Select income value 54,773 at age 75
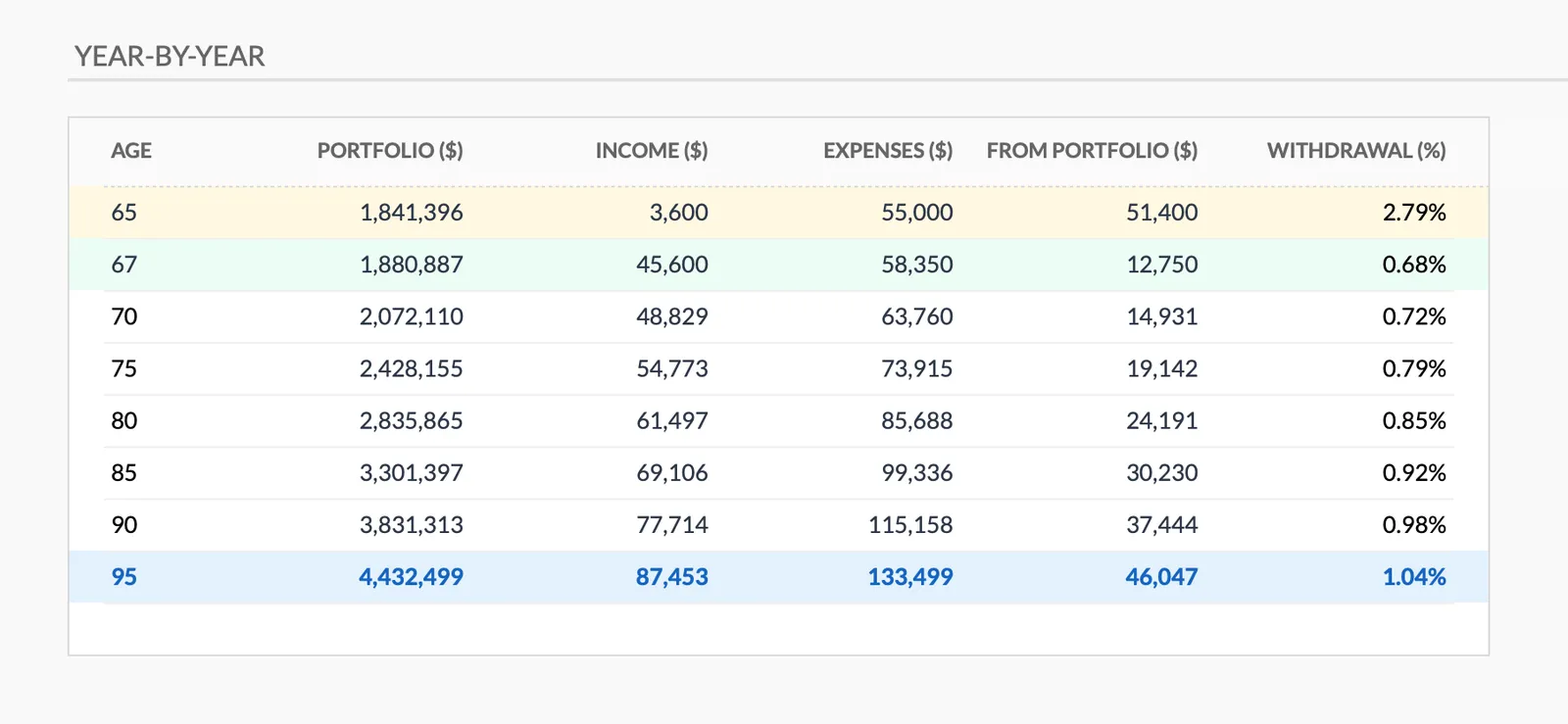 pyautogui.click(x=671, y=369)
